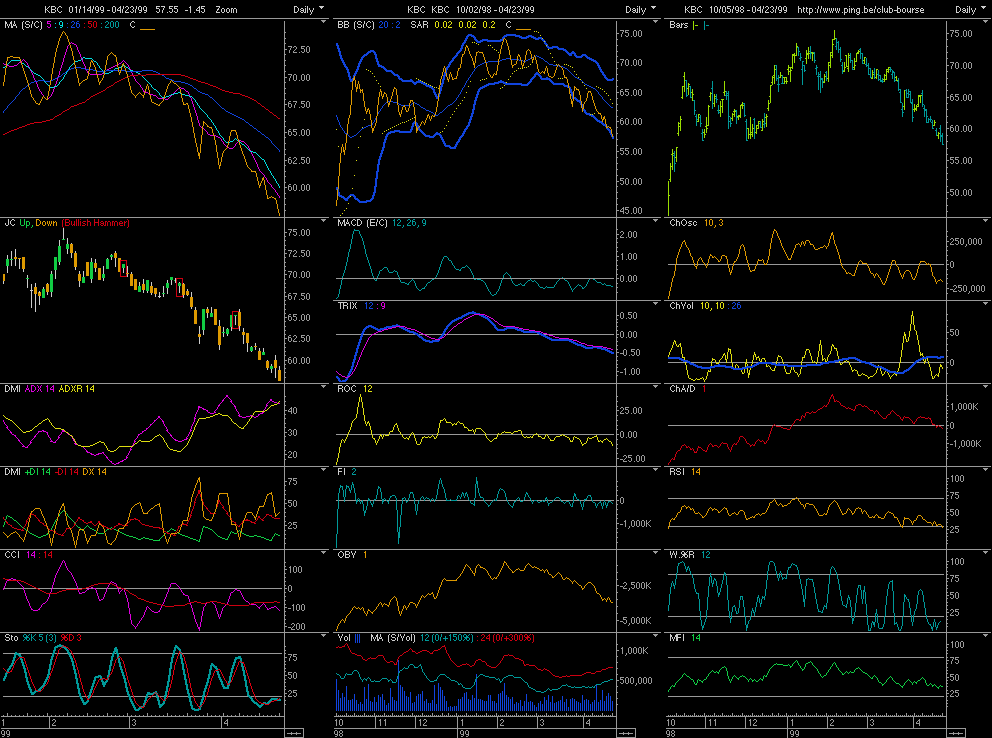Expand the JC candlestick panel menu arrow
The width and height of the screenshot is (992, 738).
point(324,221)
